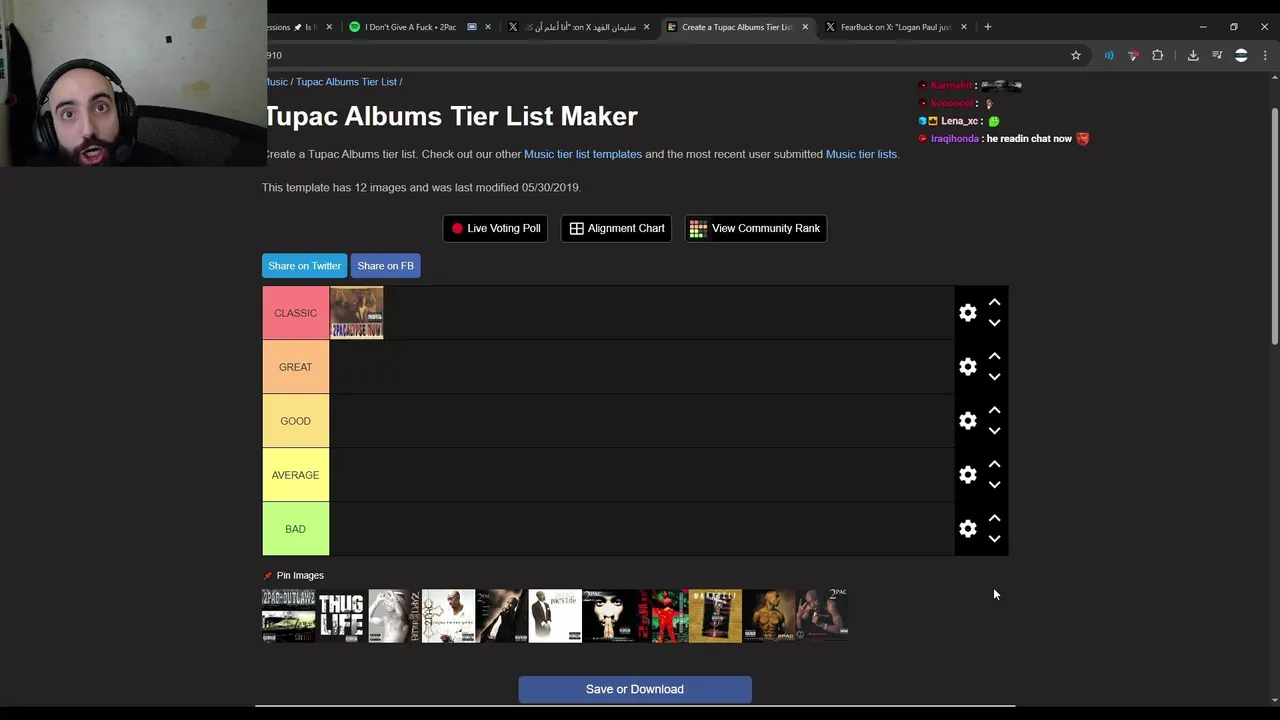
Task: Open Live Voting Poll
Action: [x=495, y=228]
